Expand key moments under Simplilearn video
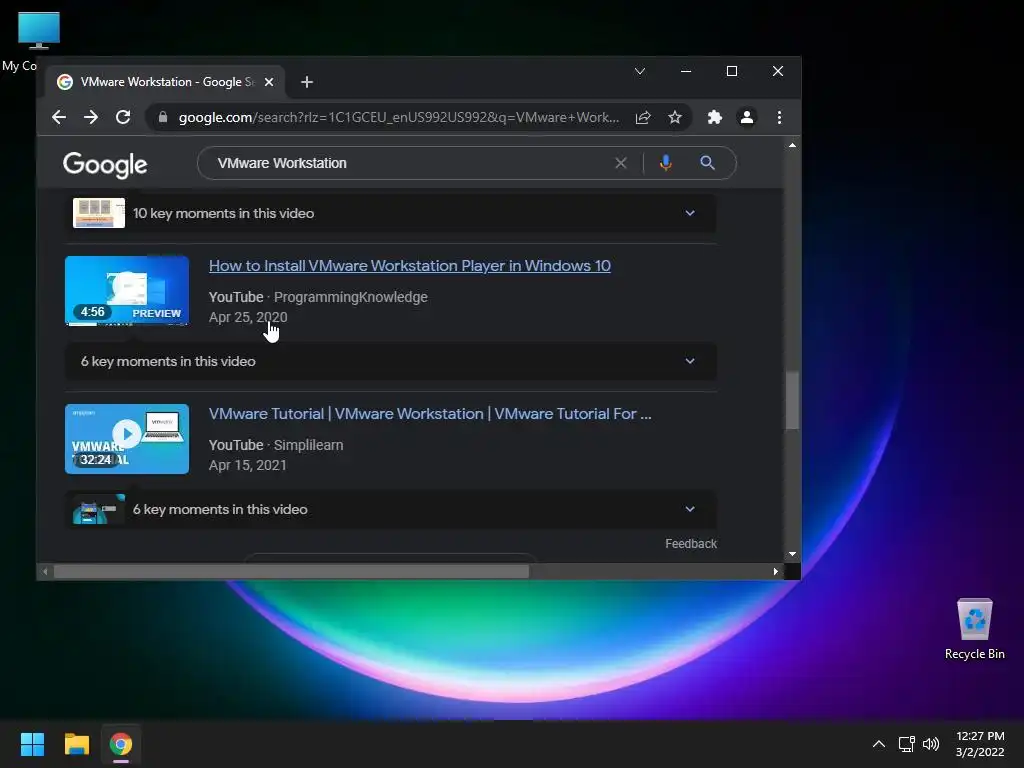 coord(391,509)
